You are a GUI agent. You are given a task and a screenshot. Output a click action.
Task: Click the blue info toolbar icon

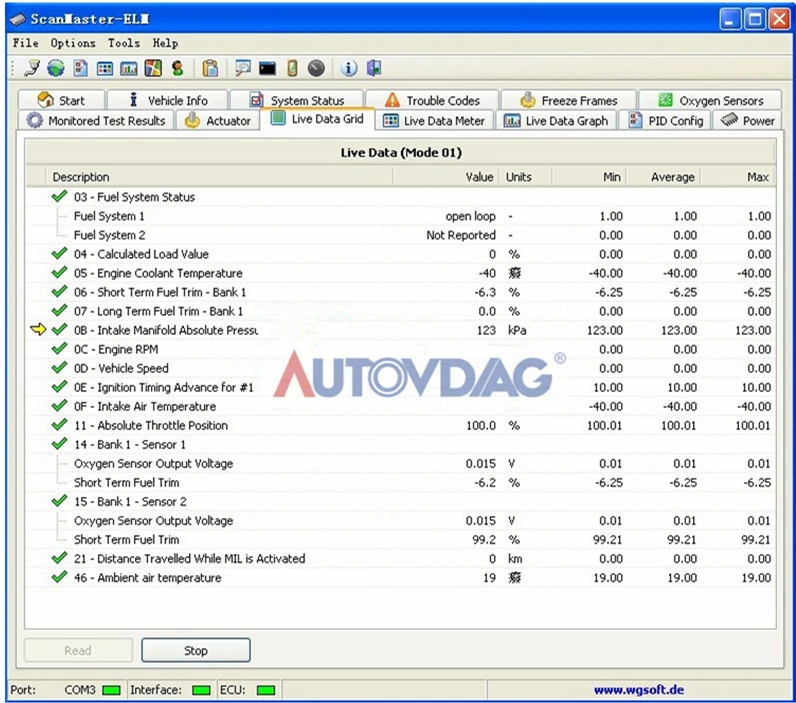[348, 68]
